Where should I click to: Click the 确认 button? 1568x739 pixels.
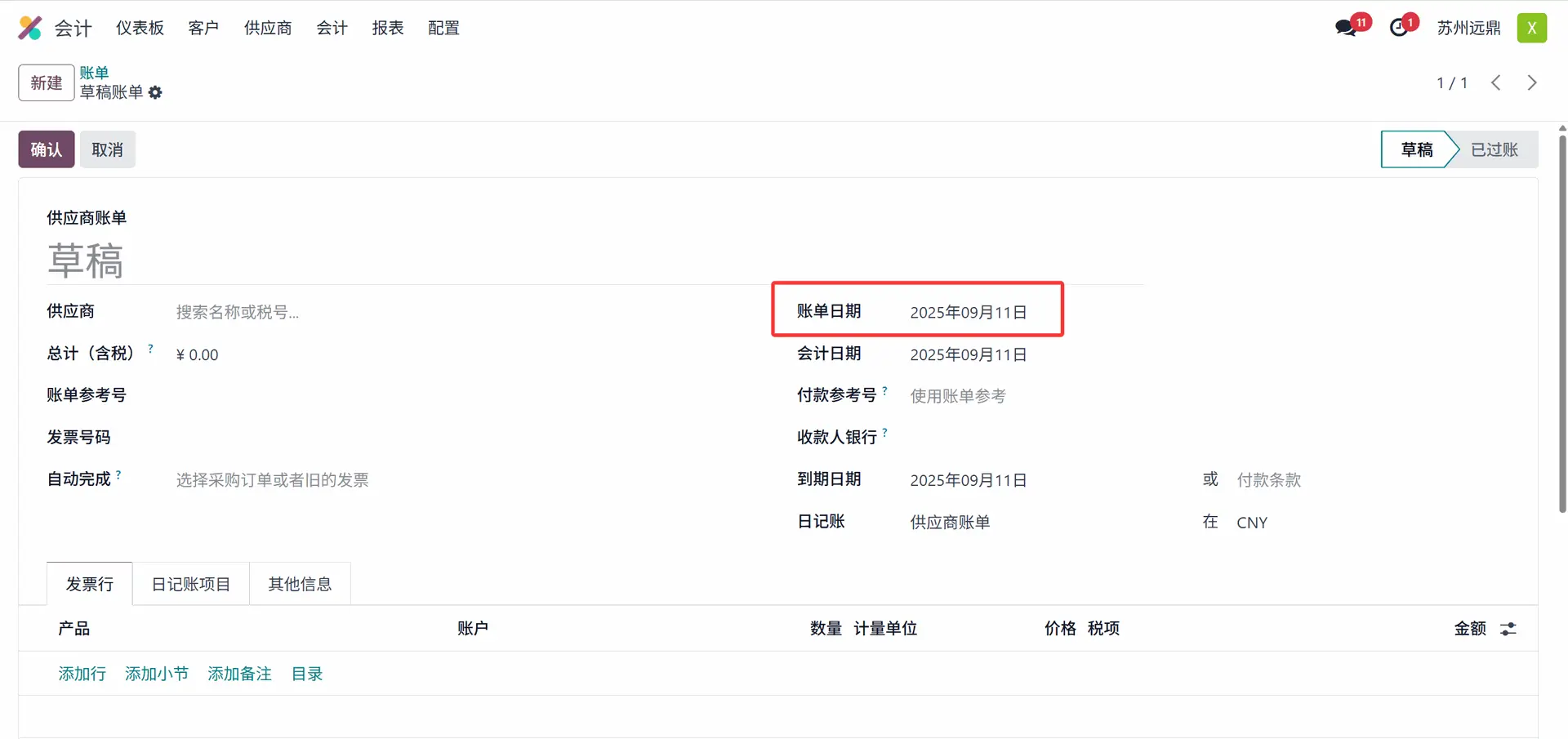(x=47, y=149)
